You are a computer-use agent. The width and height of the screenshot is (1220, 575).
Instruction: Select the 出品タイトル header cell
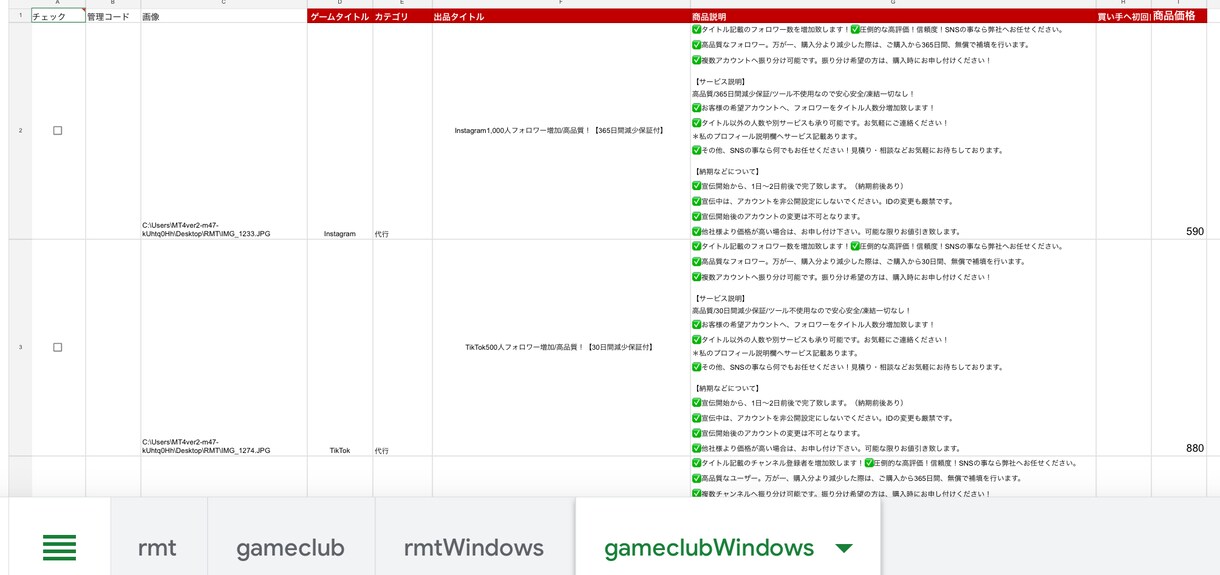(x=561, y=16)
